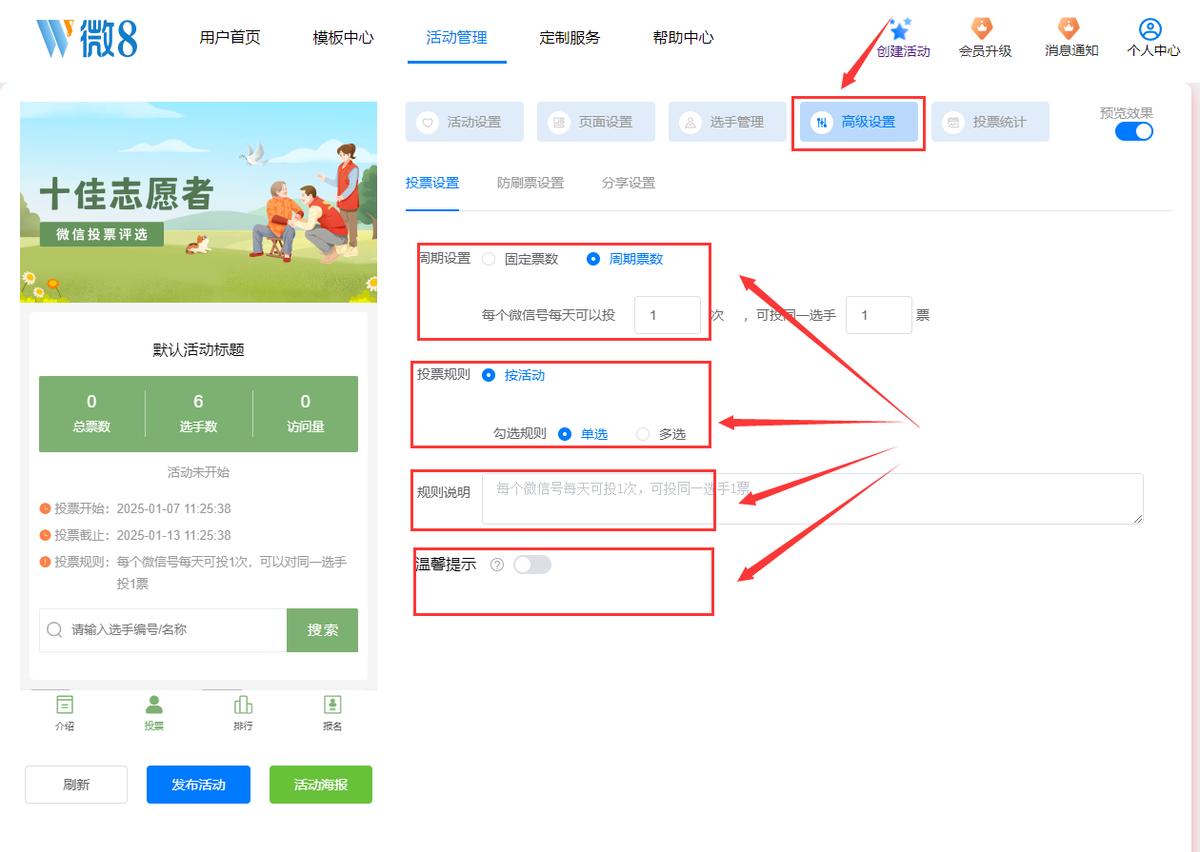Open 帮助中心 in top navigation
This screenshot has height=852, width=1200.
point(683,38)
